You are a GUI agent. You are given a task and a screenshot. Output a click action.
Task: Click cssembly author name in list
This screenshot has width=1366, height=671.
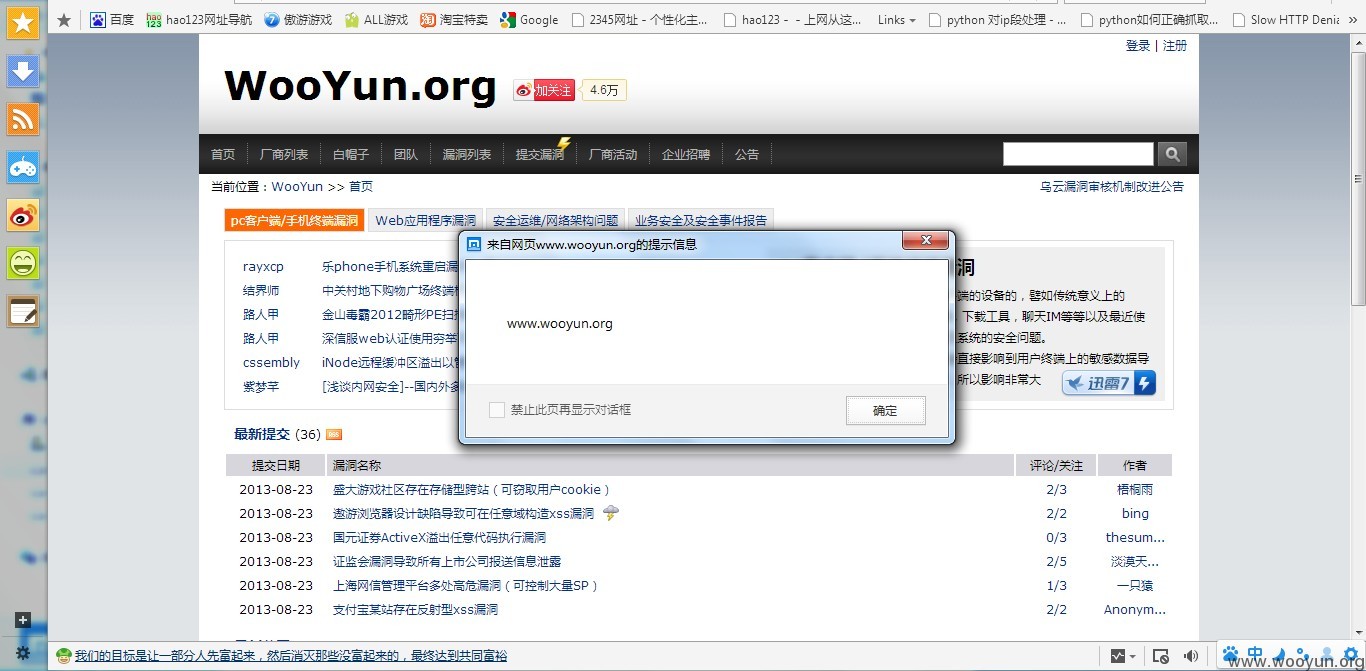[x=271, y=362]
